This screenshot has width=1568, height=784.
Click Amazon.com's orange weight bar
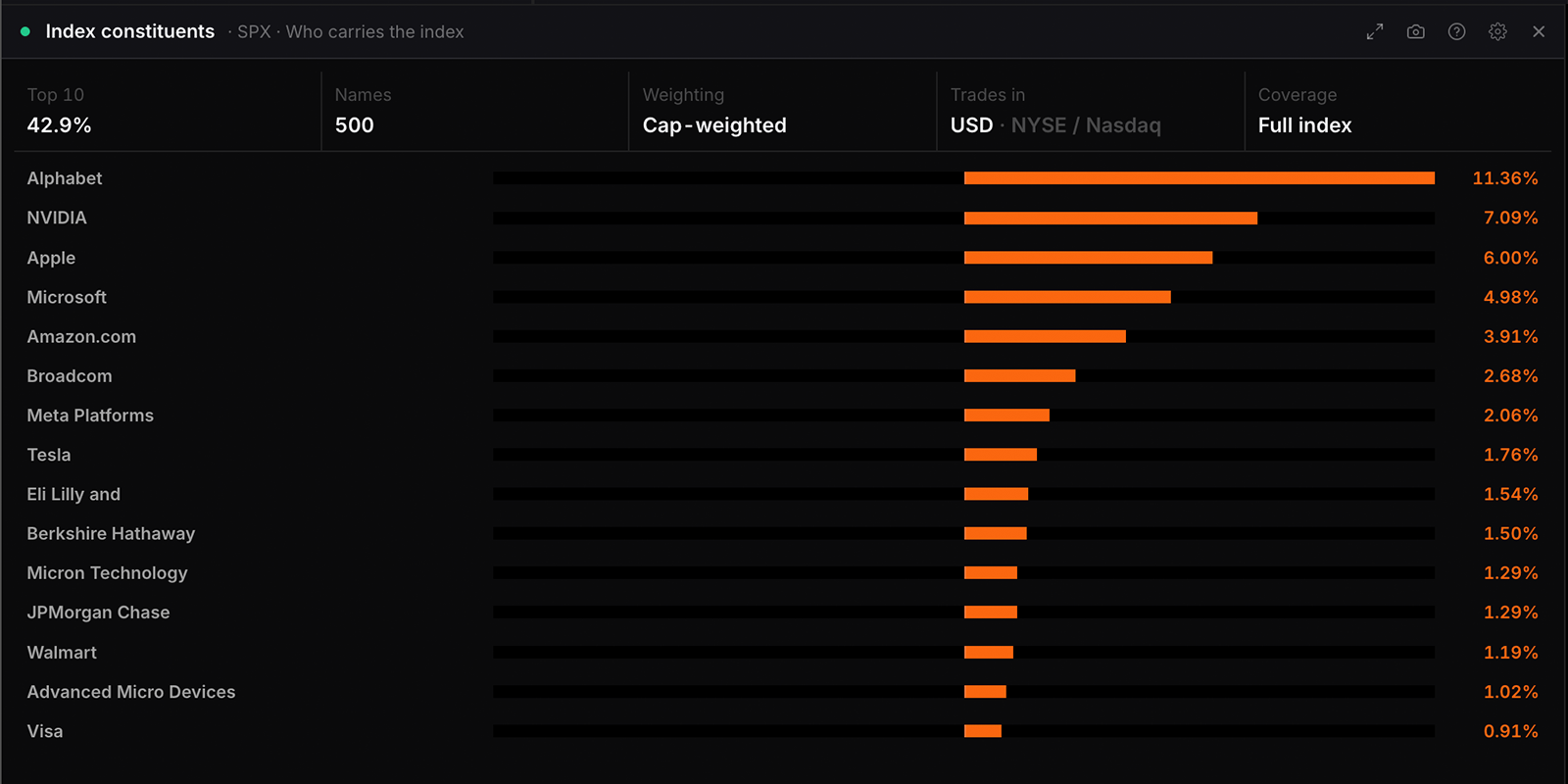(x=1045, y=336)
